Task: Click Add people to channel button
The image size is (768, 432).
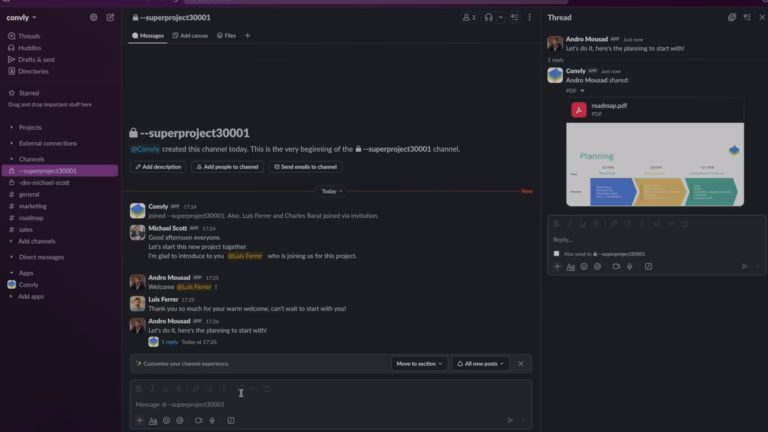Action: click(x=227, y=167)
